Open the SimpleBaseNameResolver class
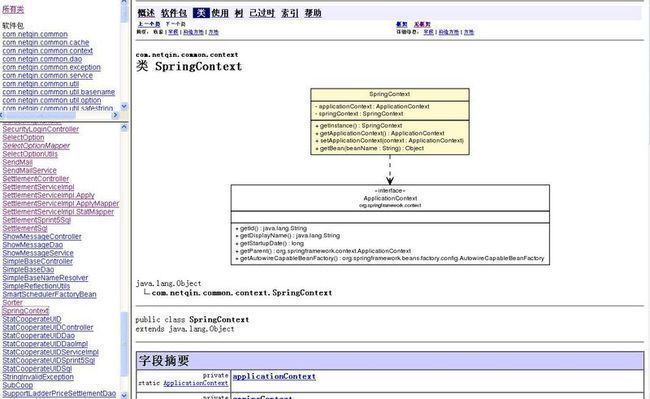Image resolution: width=650 pixels, height=399 pixels. 45,278
